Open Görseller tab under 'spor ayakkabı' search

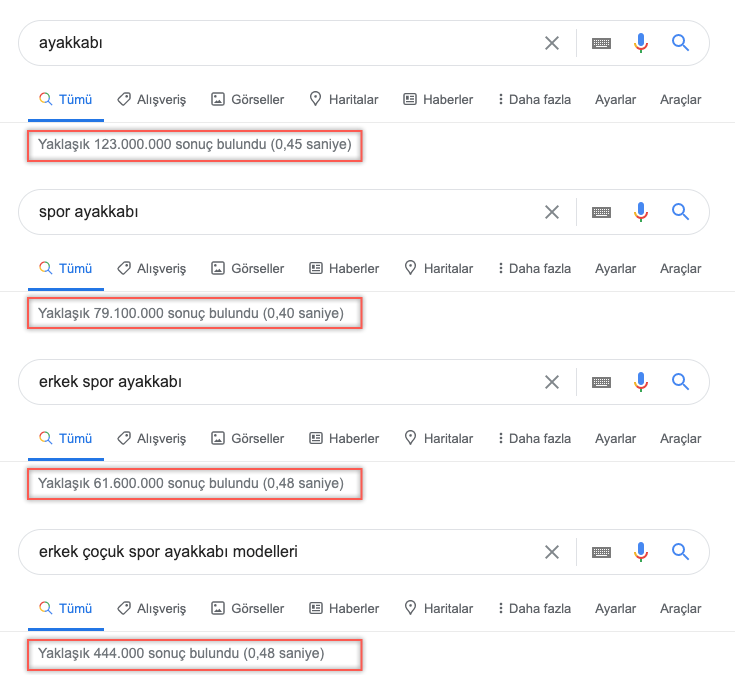click(x=248, y=269)
